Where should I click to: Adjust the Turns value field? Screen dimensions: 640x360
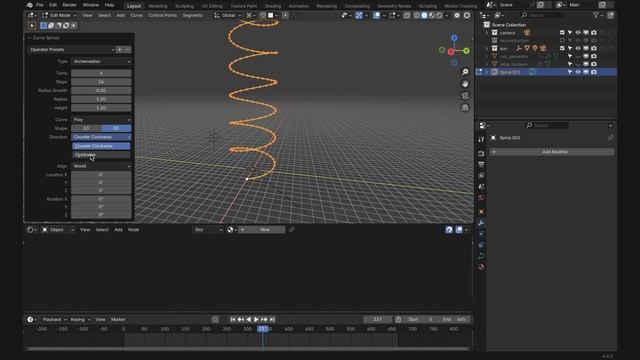pos(101,73)
